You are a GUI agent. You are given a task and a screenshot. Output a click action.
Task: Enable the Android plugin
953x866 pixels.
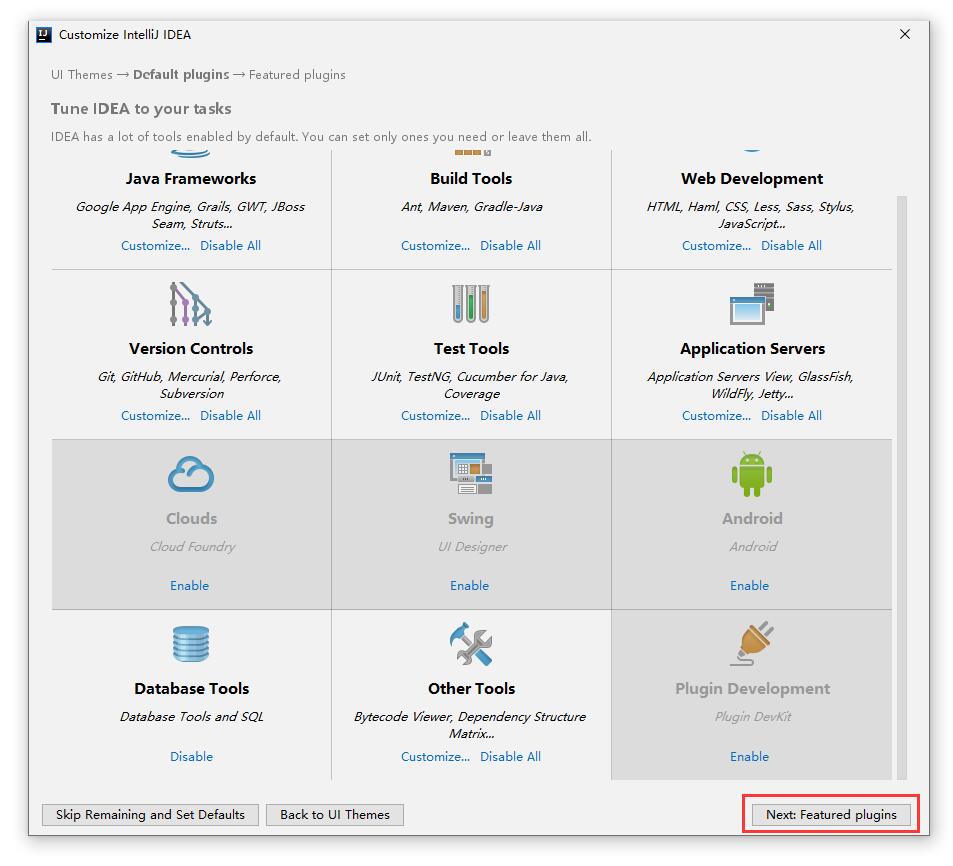[x=750, y=586]
